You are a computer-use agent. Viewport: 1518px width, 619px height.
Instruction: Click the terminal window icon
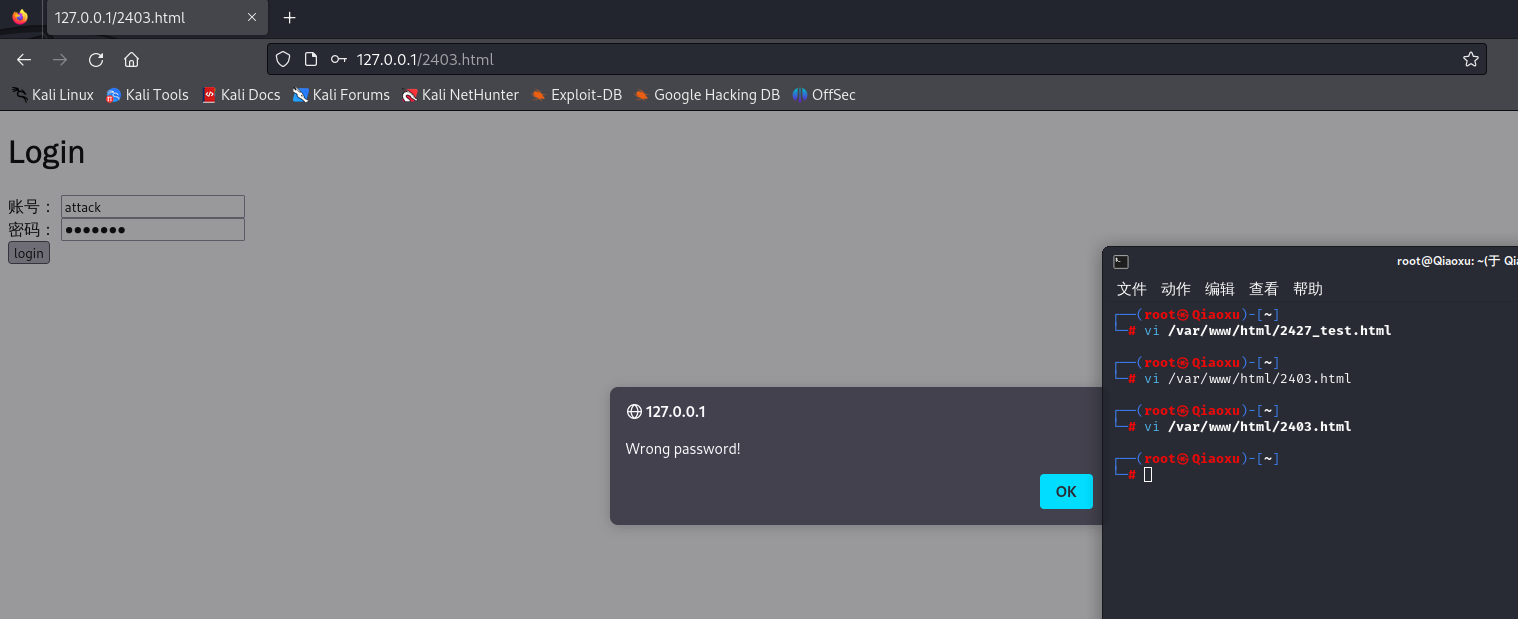point(1121,262)
